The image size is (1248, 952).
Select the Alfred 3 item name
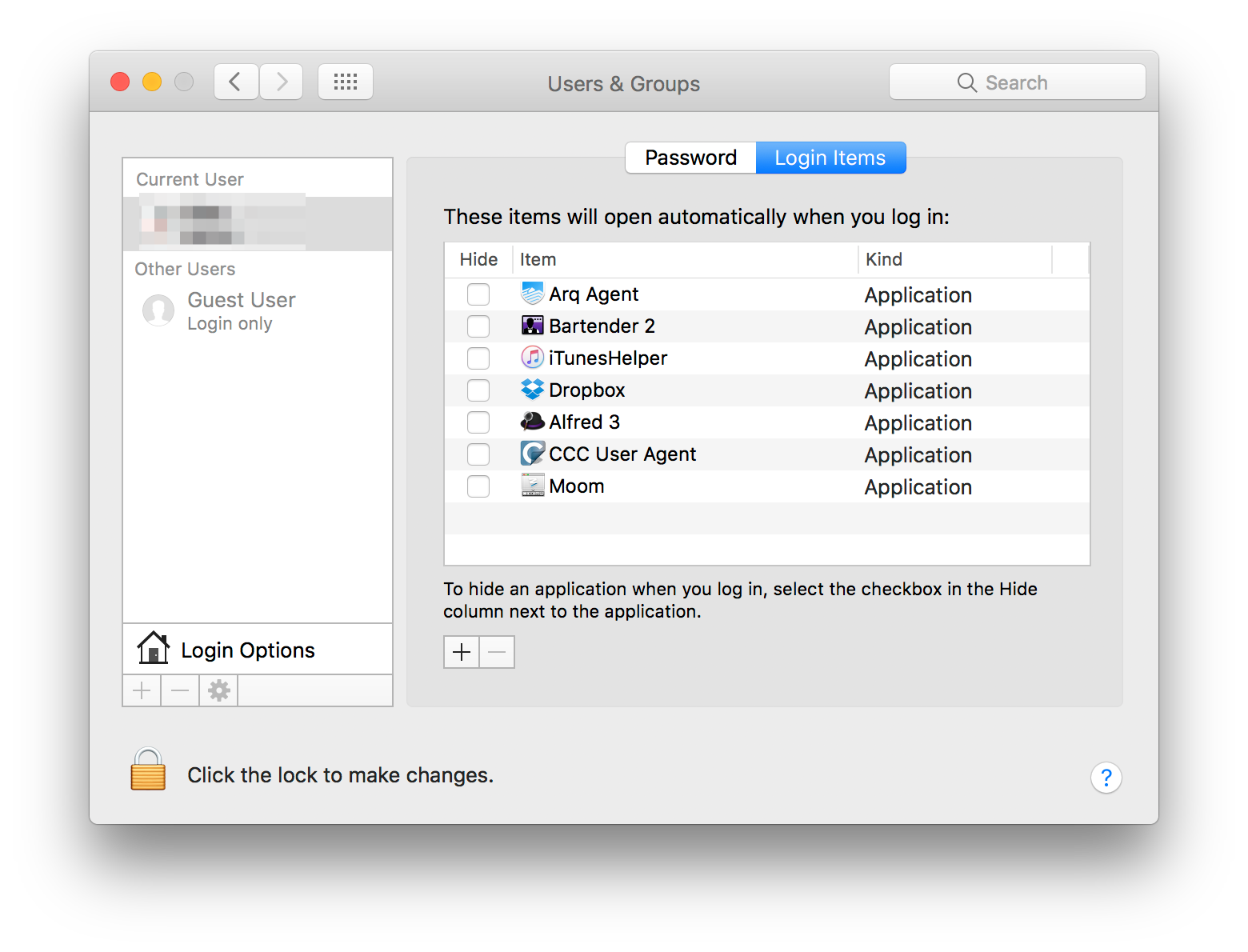[584, 422]
